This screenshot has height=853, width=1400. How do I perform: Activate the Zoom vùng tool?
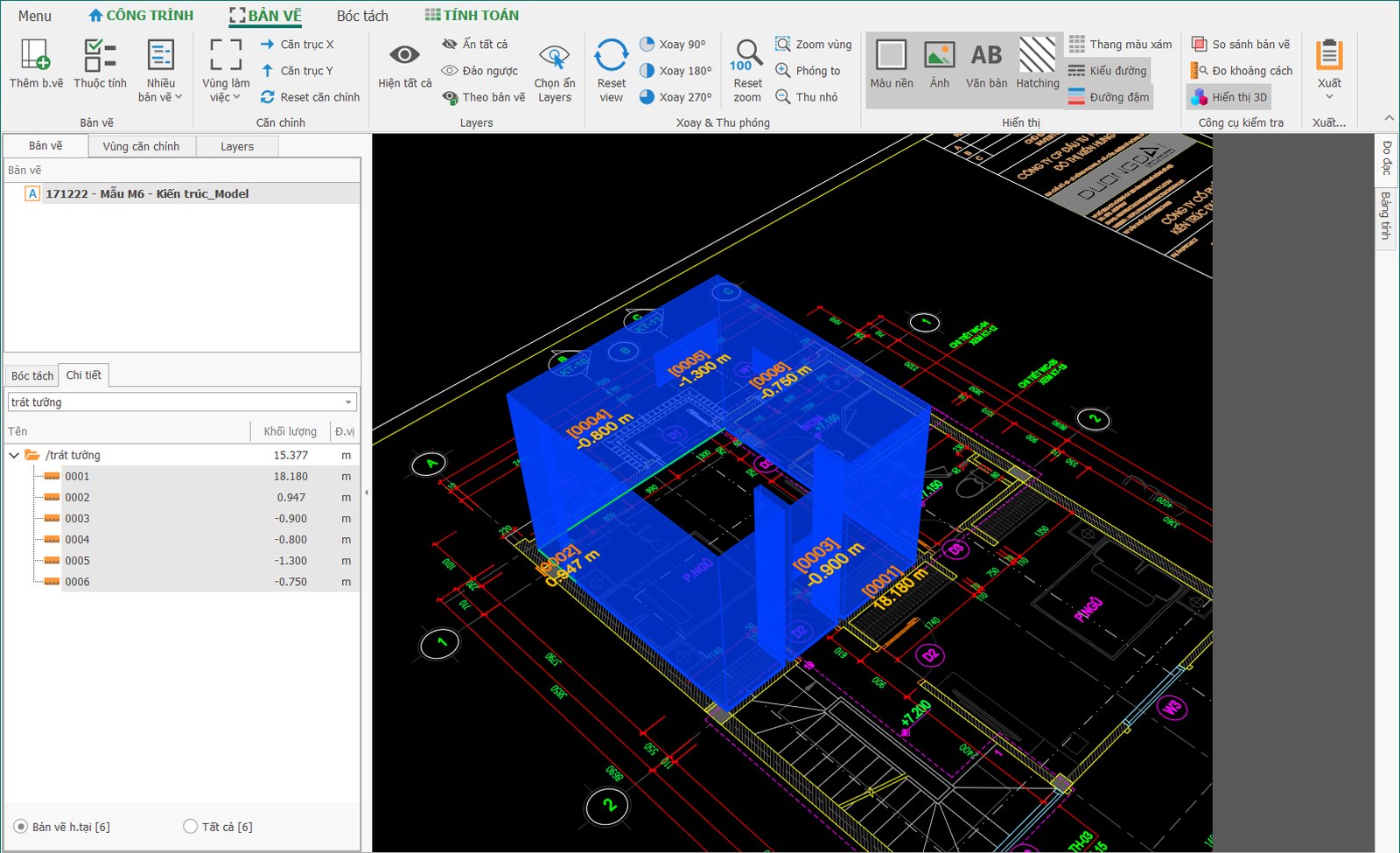coord(813,45)
